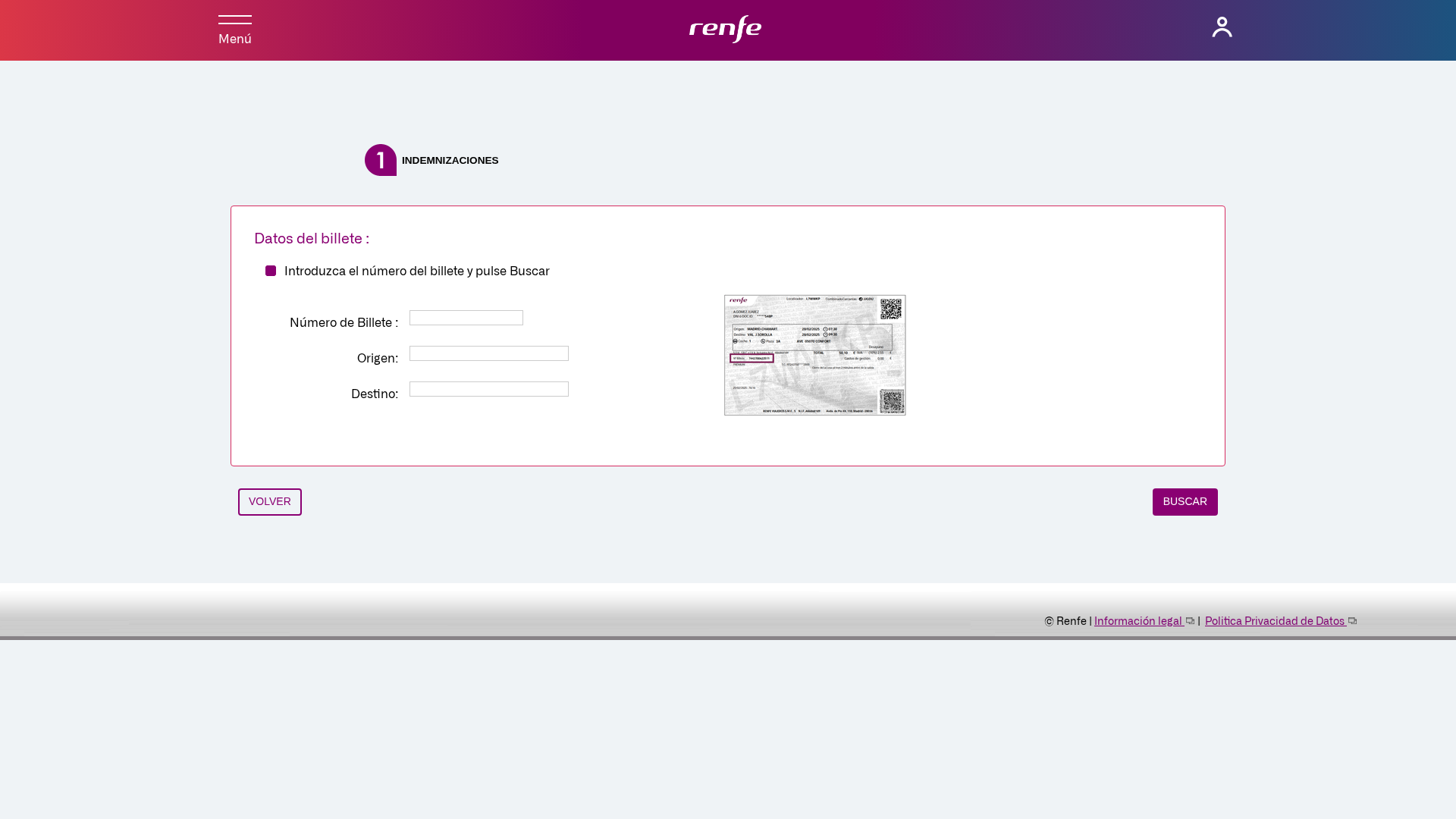The width and height of the screenshot is (1456, 819).
Task: Click the external link icon after Información legal
Action: click(x=1190, y=621)
